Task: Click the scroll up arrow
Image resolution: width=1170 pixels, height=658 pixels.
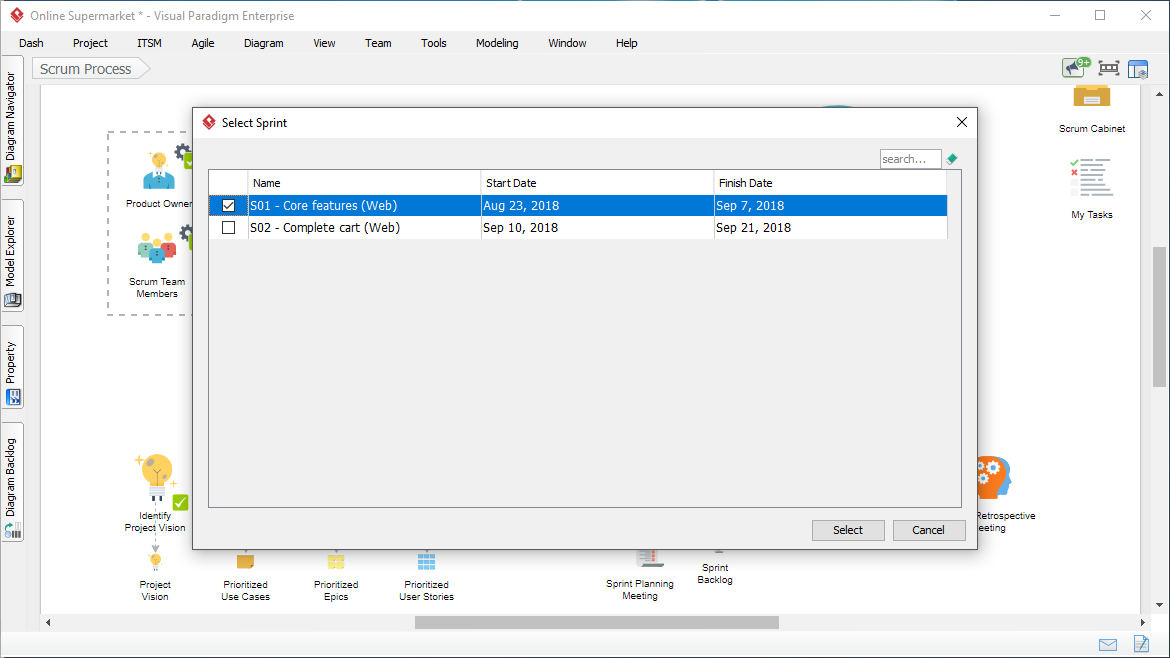Action: coord(1159,94)
